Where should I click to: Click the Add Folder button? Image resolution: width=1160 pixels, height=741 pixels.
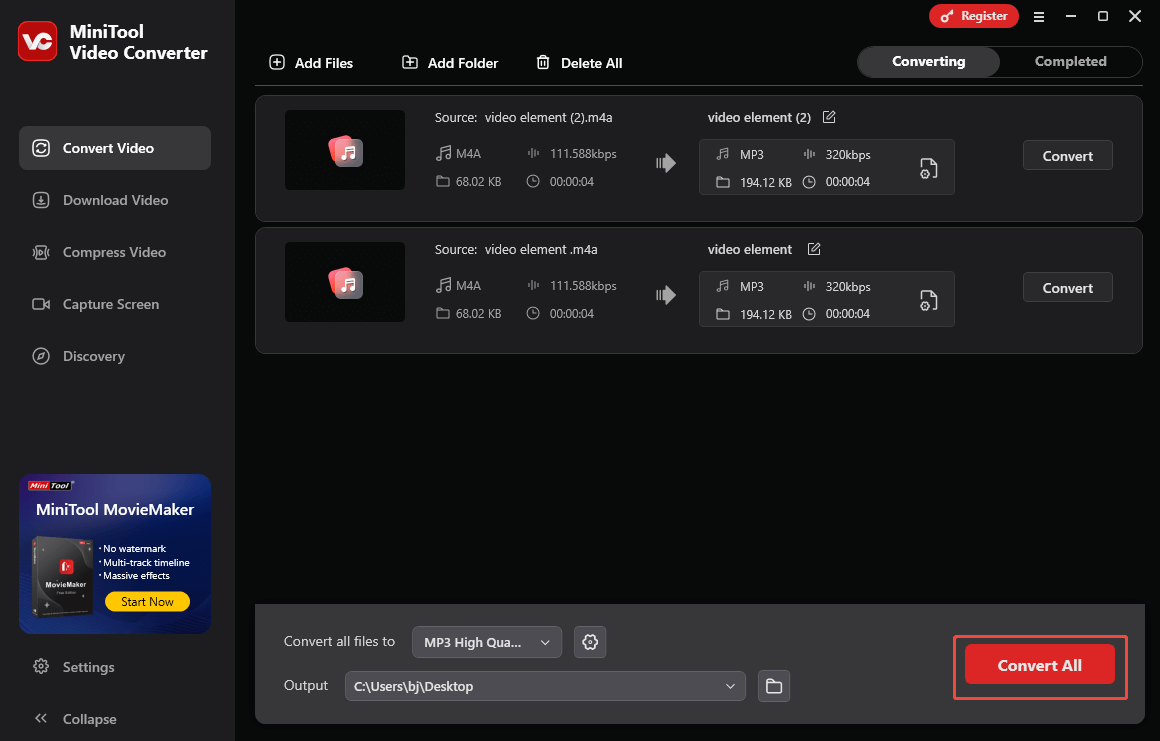[450, 63]
